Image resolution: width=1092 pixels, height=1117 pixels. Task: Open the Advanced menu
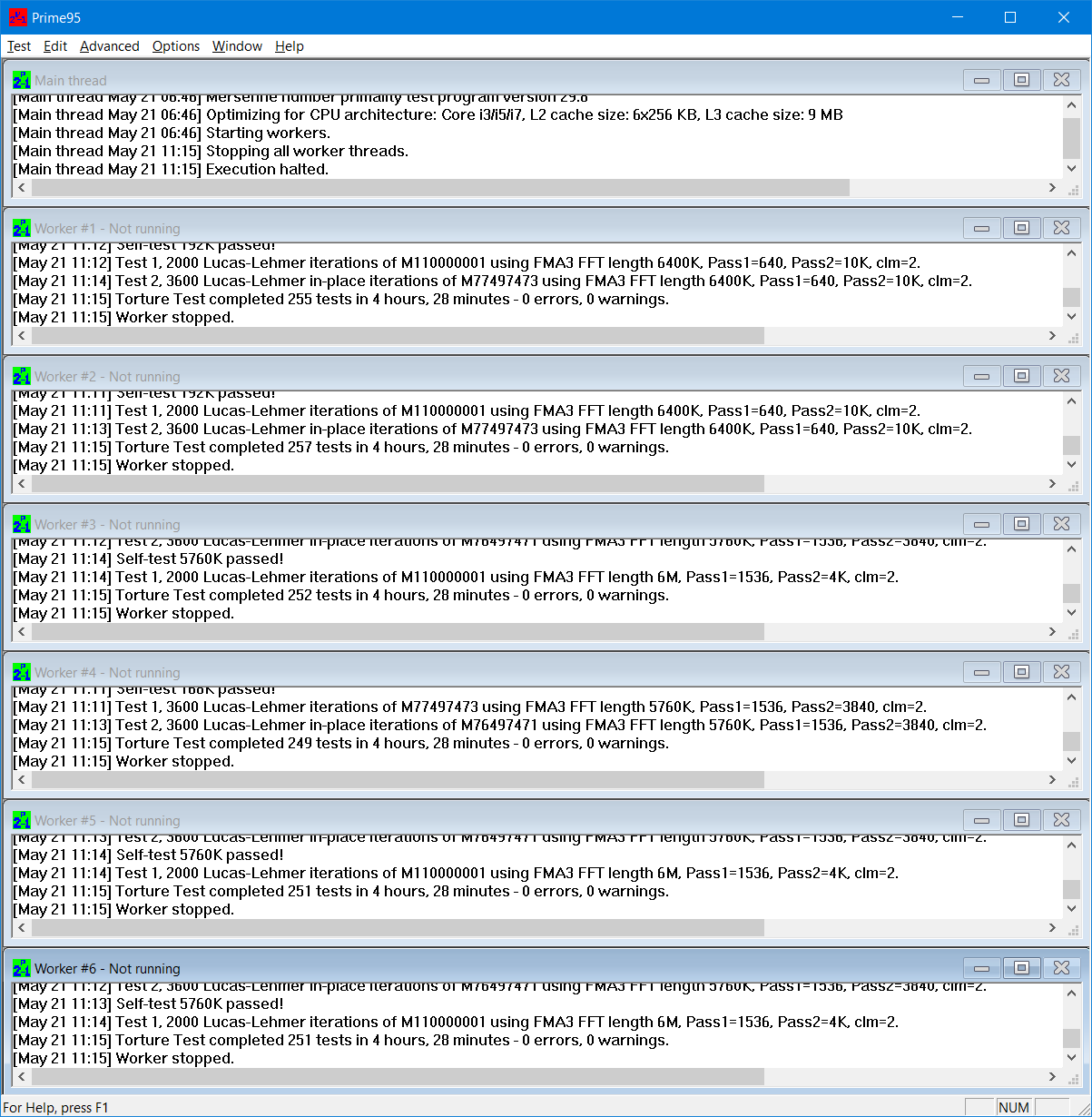[110, 46]
